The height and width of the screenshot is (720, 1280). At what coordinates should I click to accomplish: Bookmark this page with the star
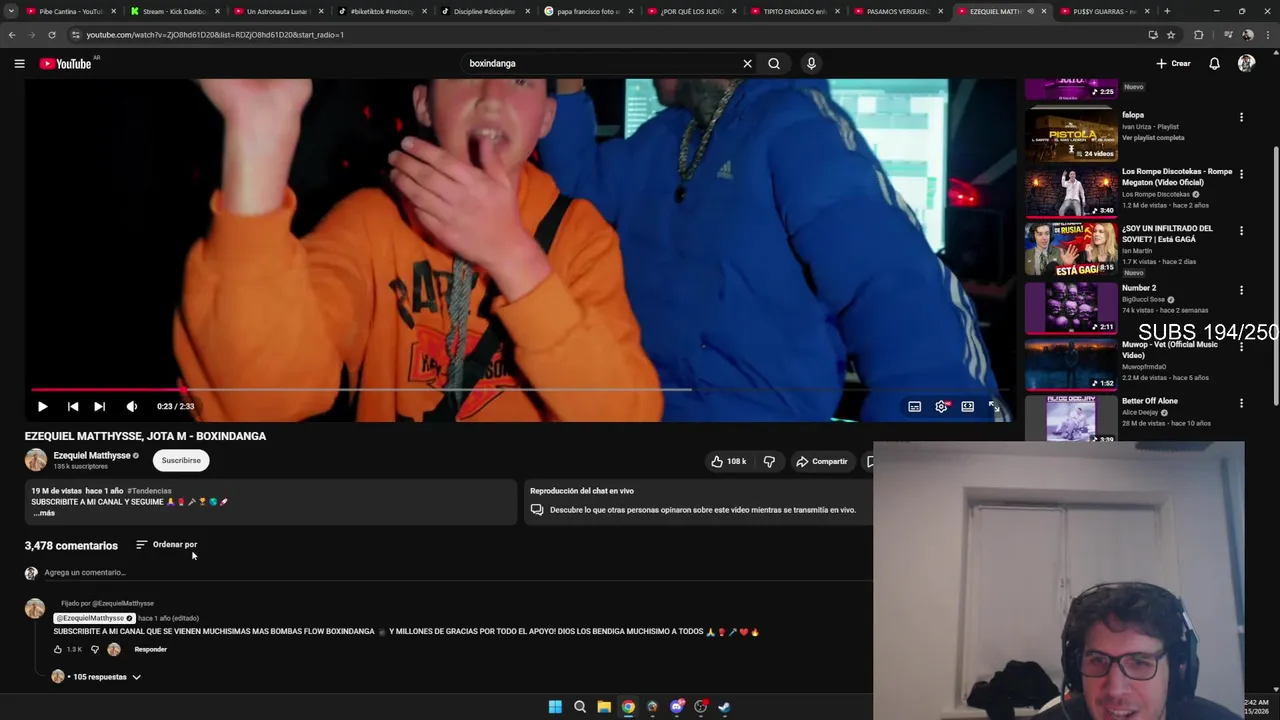coord(1171,35)
